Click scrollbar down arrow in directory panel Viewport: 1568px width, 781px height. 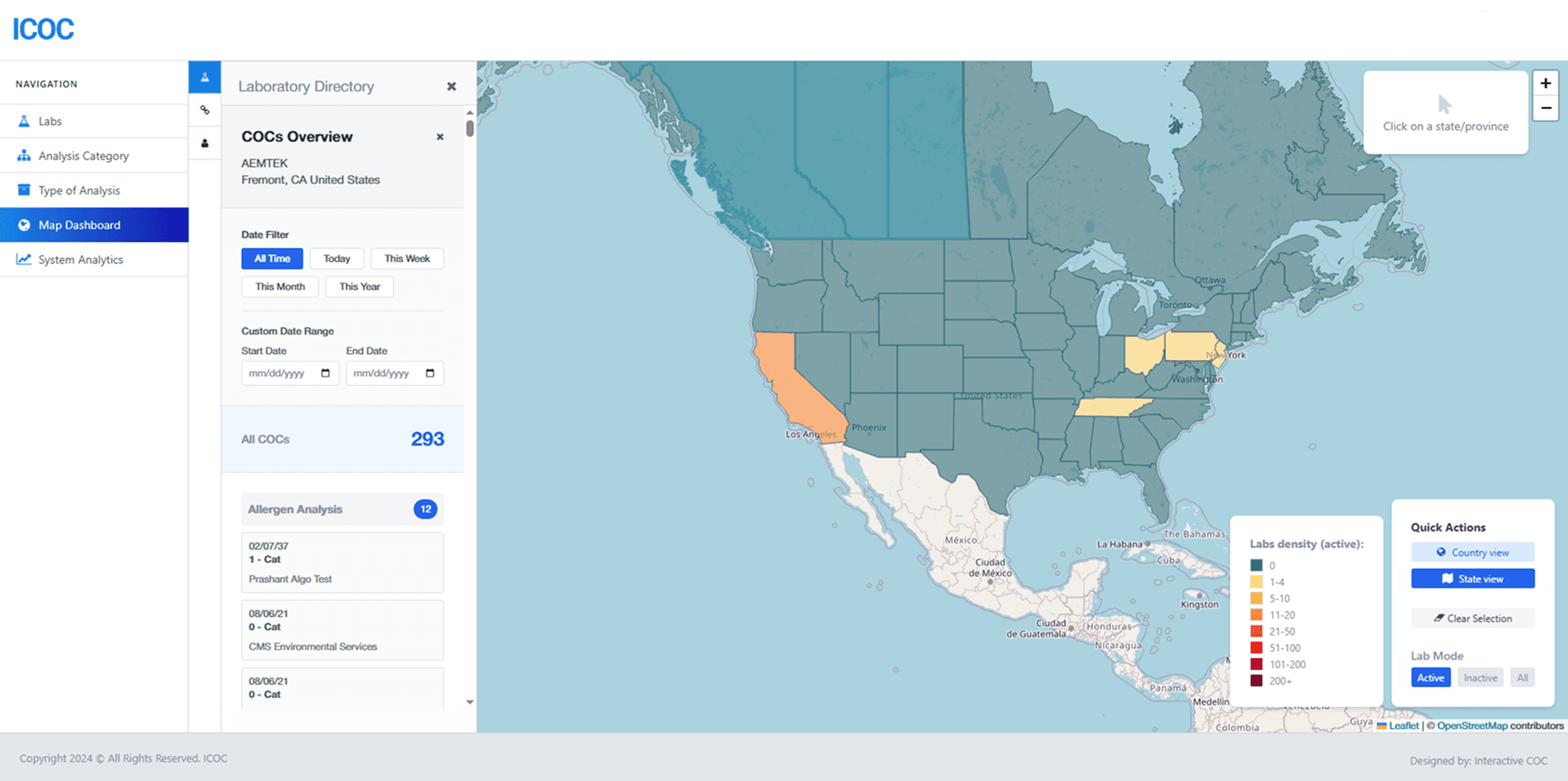[x=470, y=702]
